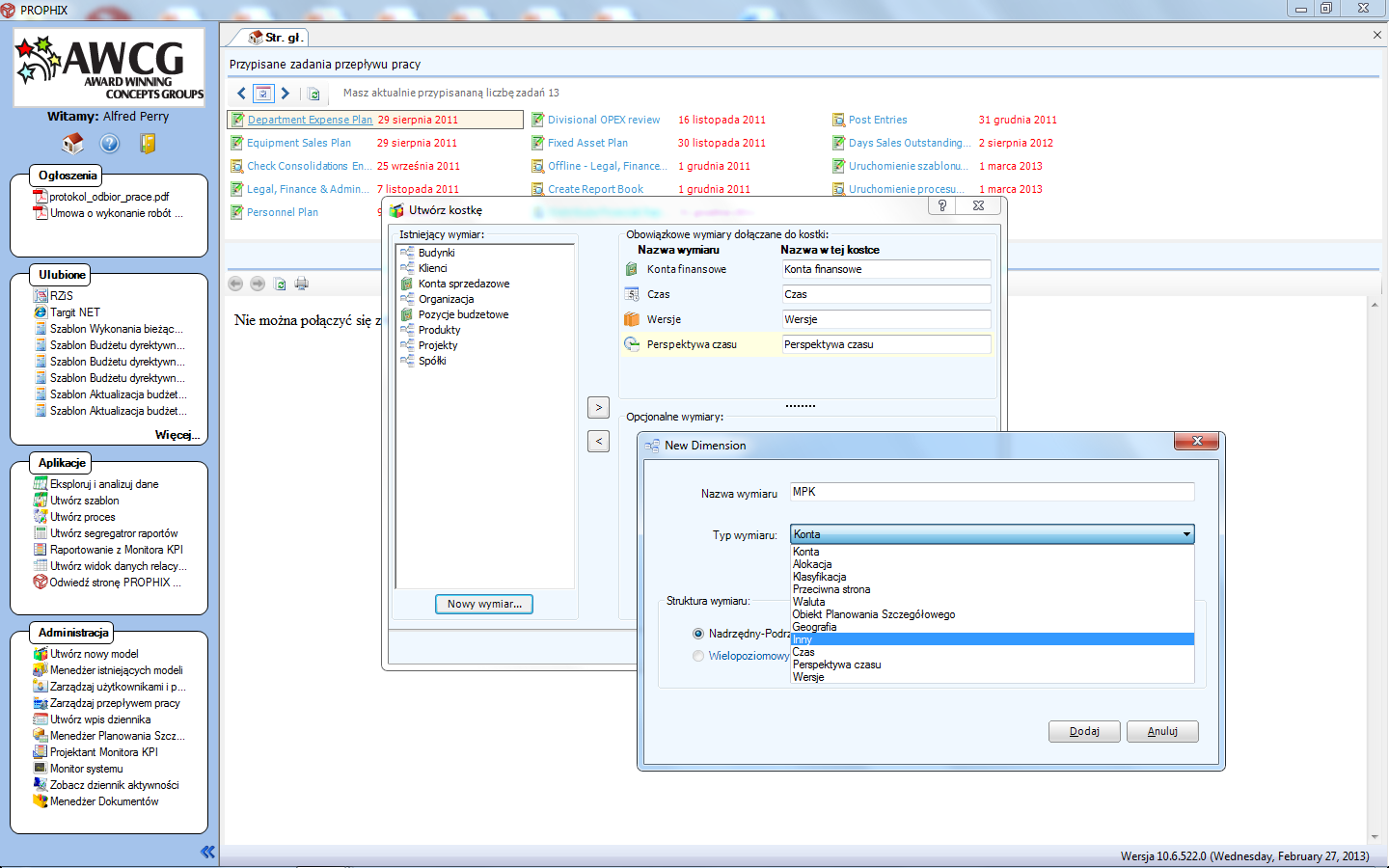Image resolution: width=1389 pixels, height=868 pixels.
Task: Select Budynki in the existing dimensions list
Action: pos(437,253)
